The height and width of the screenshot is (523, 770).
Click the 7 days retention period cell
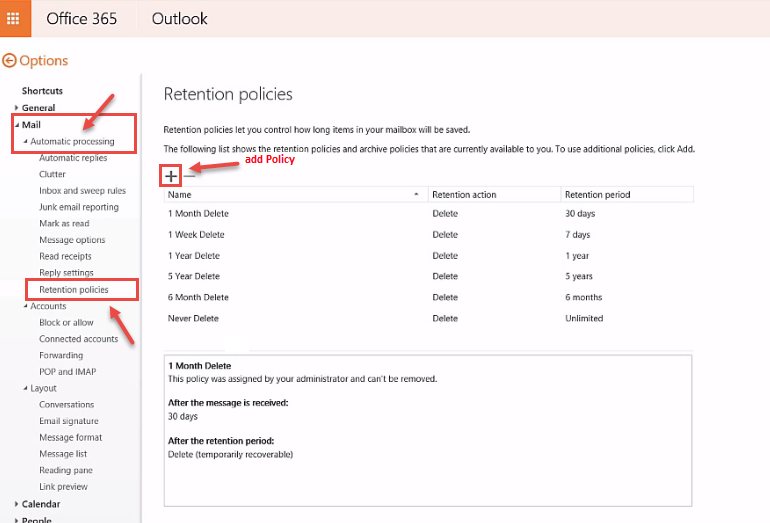(x=578, y=235)
